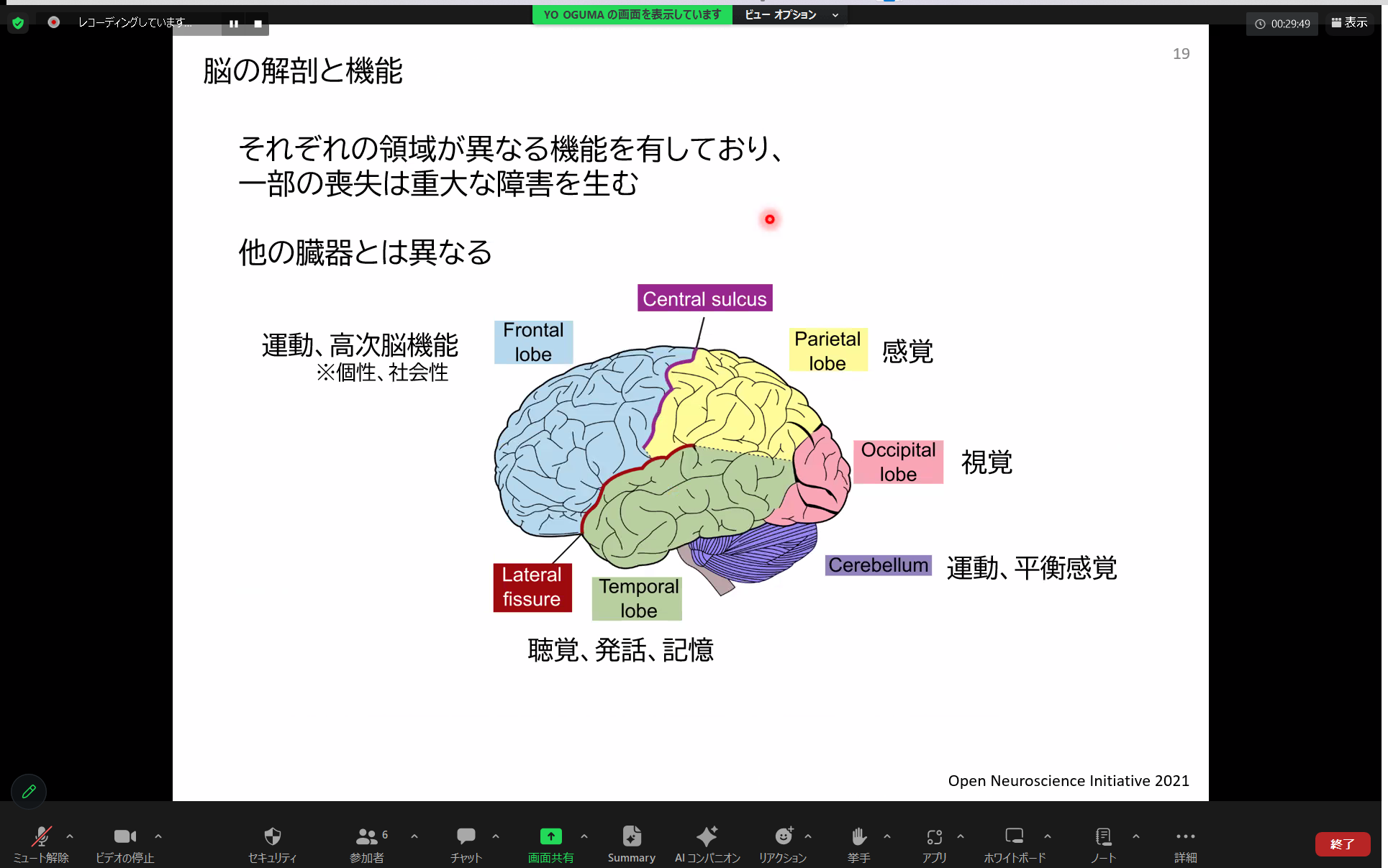Pause the recording
This screenshot has width=1388, height=868.
point(234,24)
